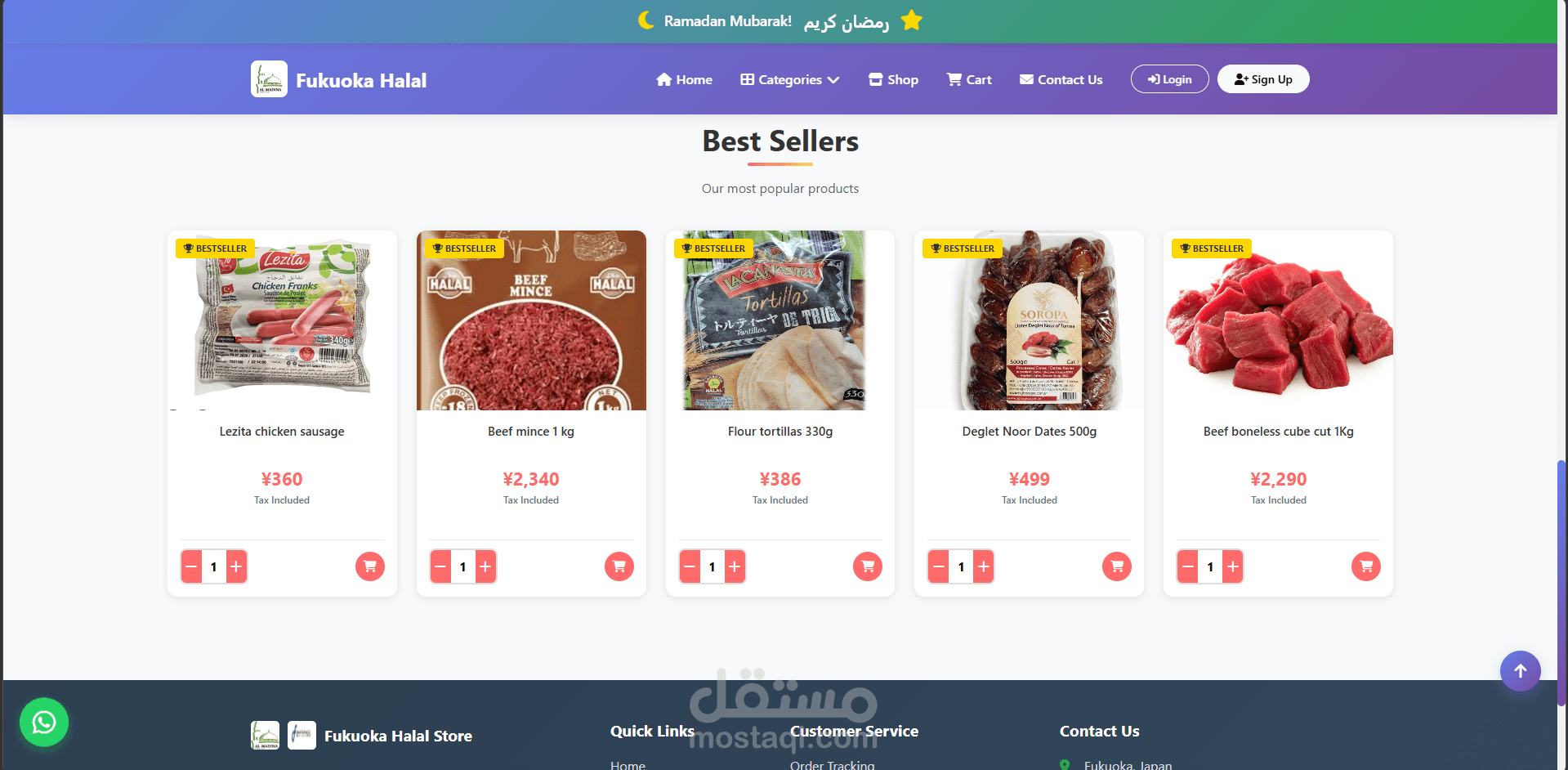Click the Login button

click(1169, 79)
